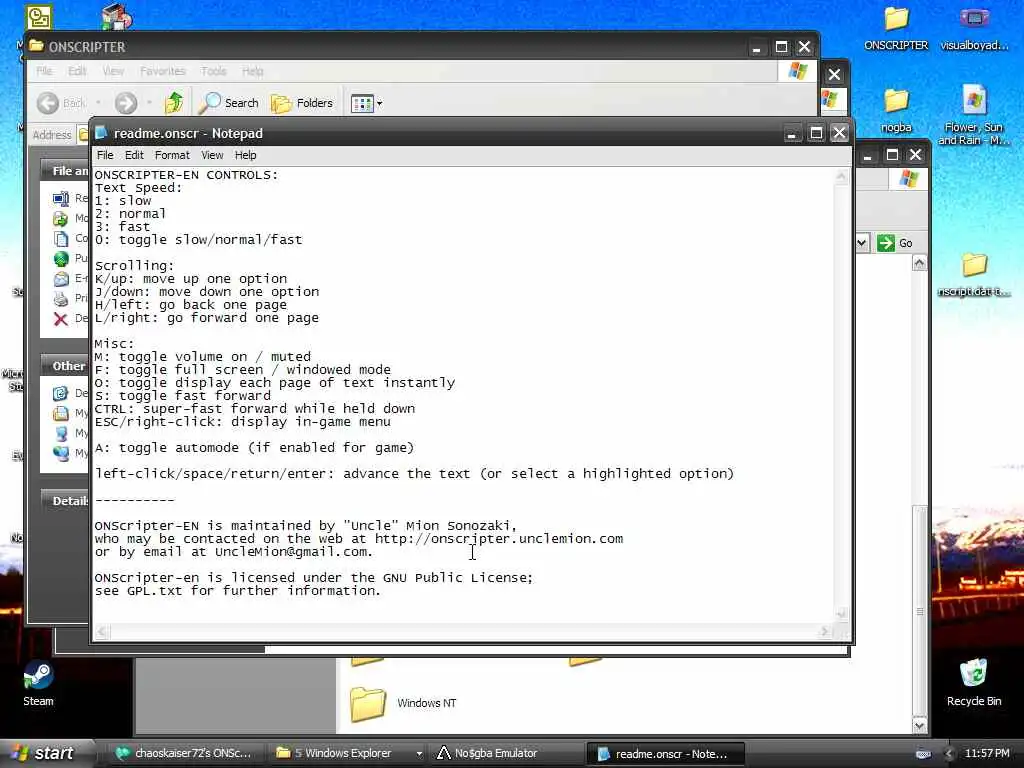The image size is (1024, 768).
Task: Click the 'see GPL.txt for further information' line
Action: 237,591
